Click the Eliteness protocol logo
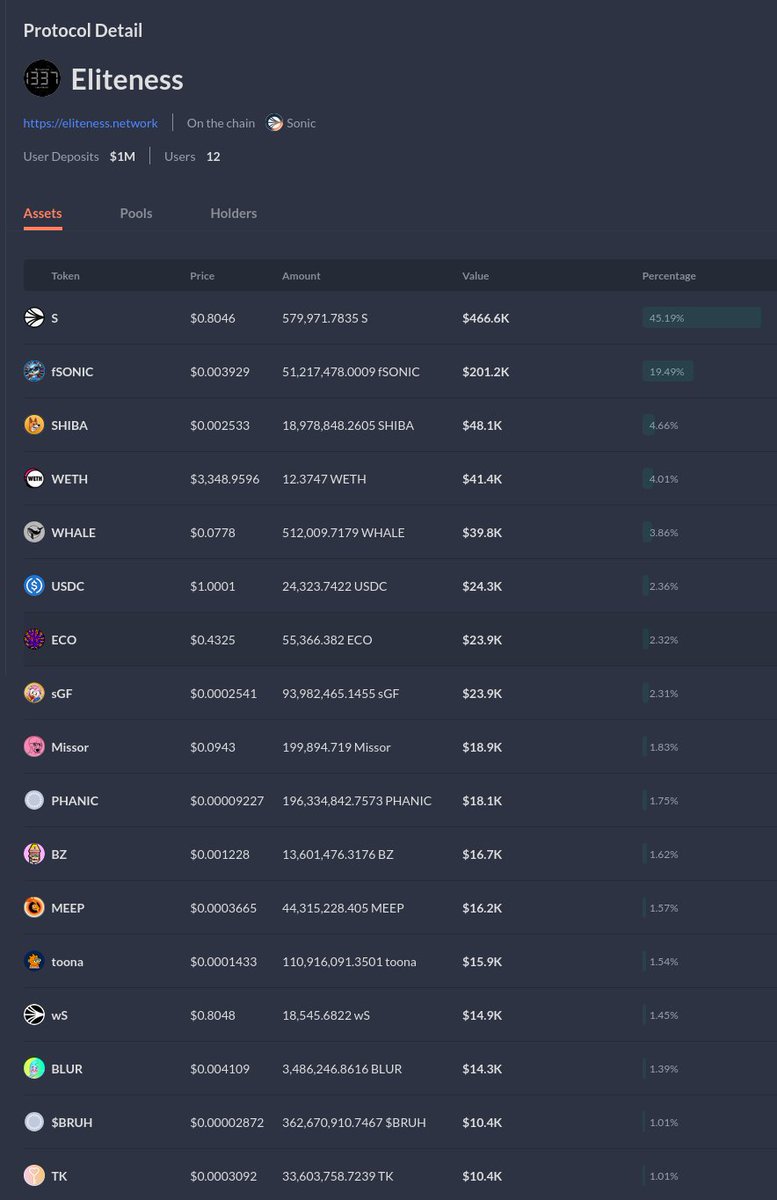 [x=42, y=79]
